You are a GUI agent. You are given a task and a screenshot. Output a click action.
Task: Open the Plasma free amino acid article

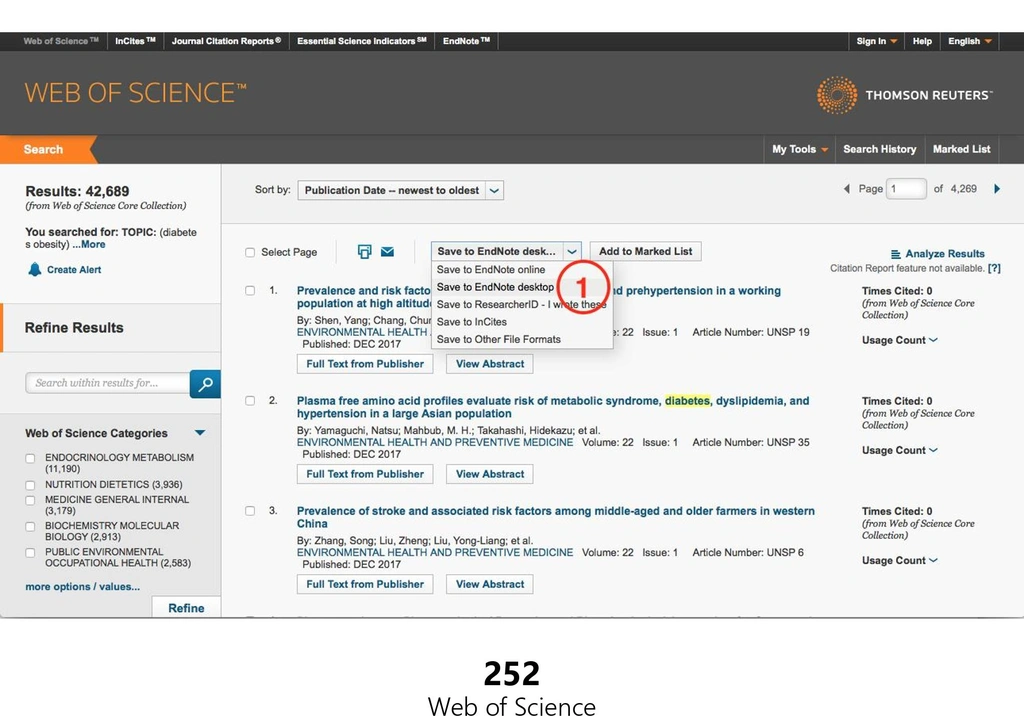552,407
